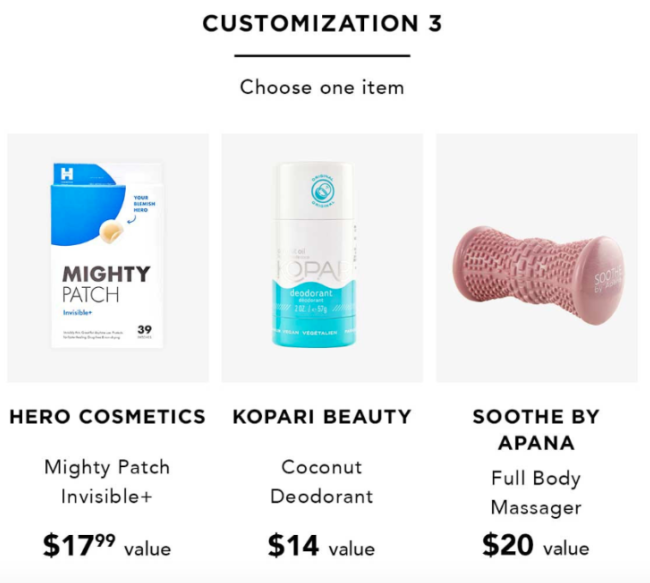
Task: Click the SOOTHE end cap of roller
Action: [608, 279]
